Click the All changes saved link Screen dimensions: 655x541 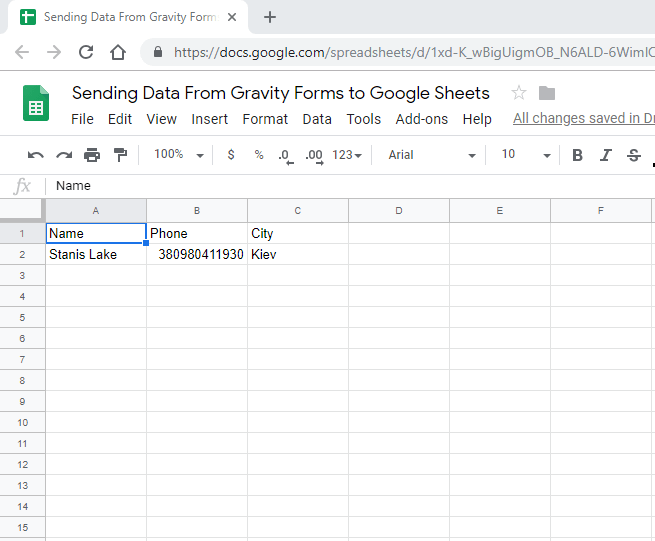click(584, 118)
